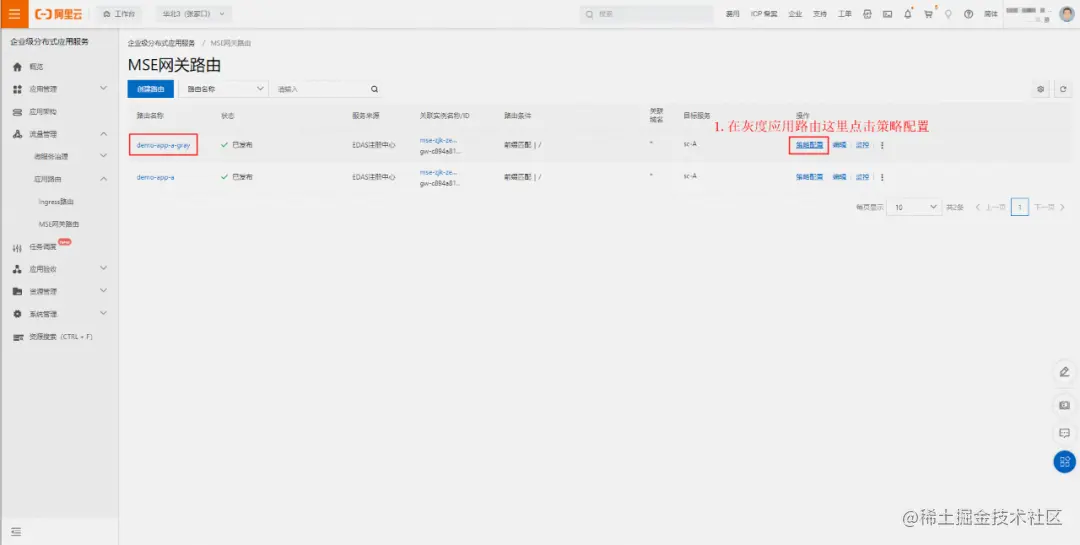Click 策略配置 for demo-app-a
The width and height of the screenshot is (1080, 545).
coord(809,177)
